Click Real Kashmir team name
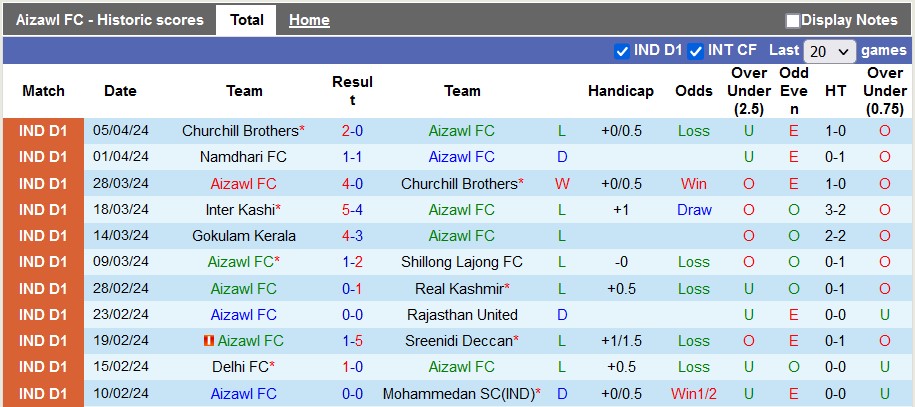This screenshot has width=915, height=407. pyautogui.click(x=458, y=288)
